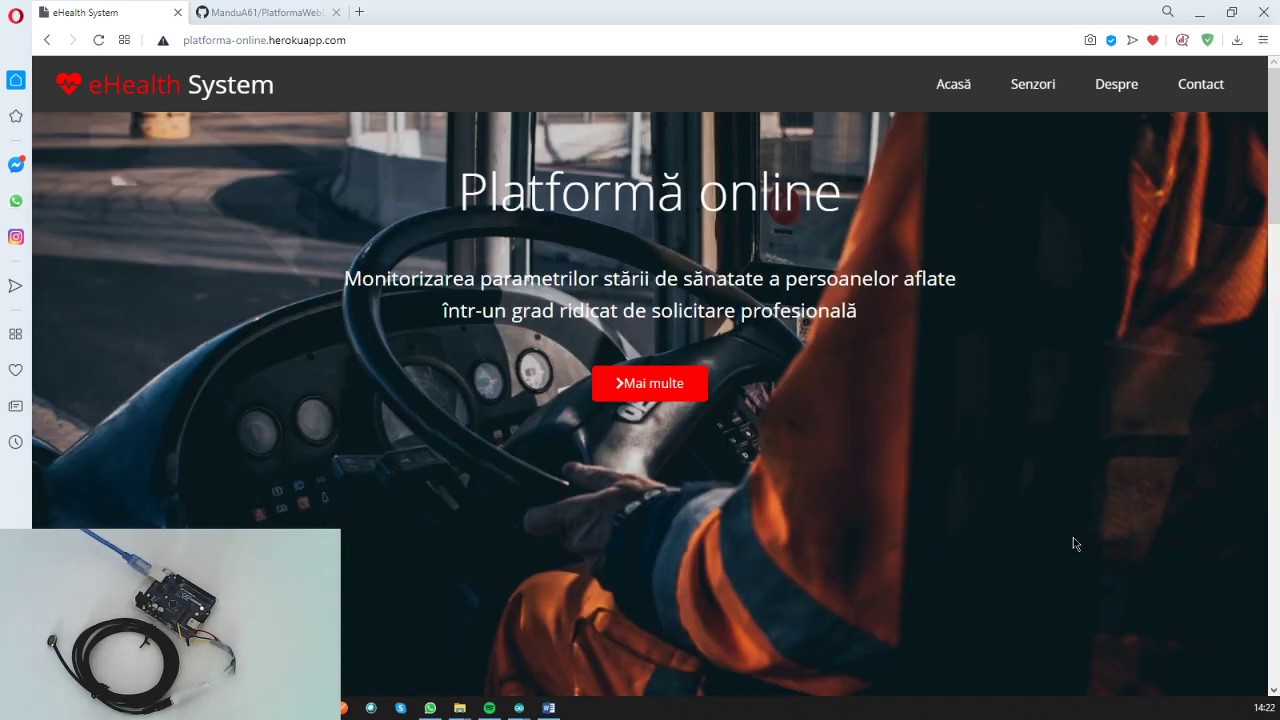Reload the current page

pyautogui.click(x=98, y=40)
